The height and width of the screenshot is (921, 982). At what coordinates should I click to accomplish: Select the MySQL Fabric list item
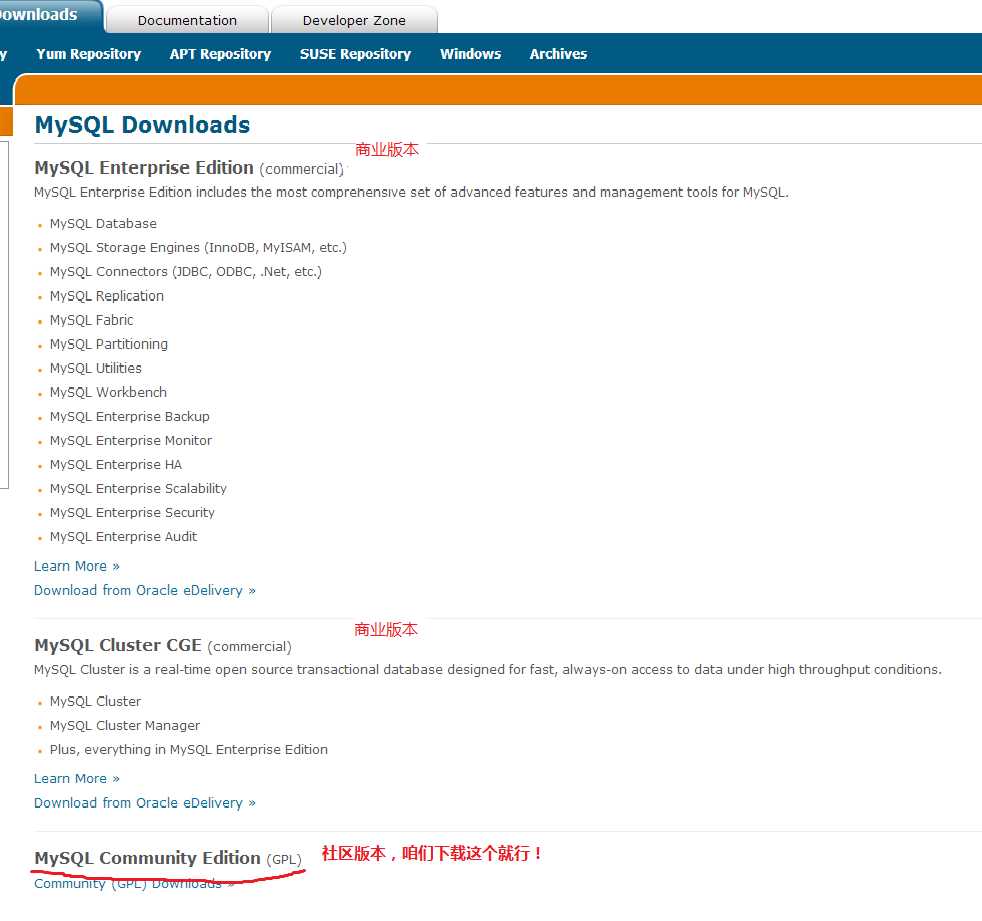(91, 320)
